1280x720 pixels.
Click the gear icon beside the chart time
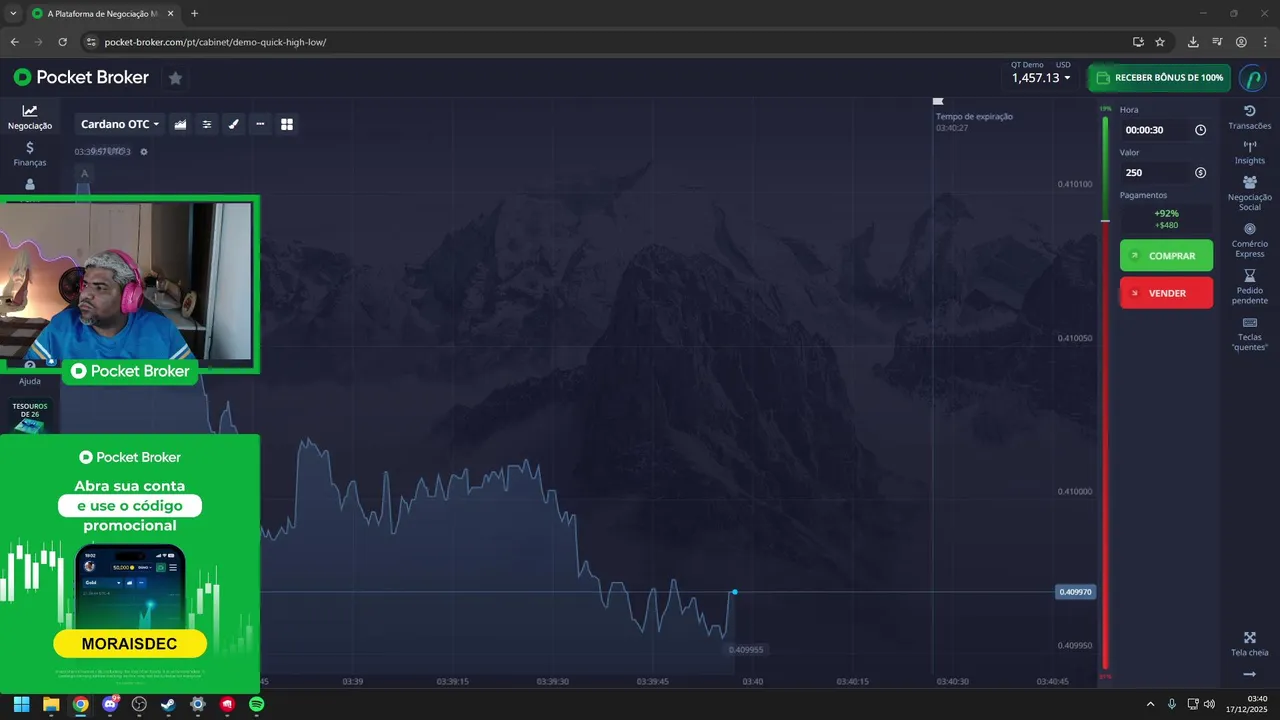tap(144, 152)
